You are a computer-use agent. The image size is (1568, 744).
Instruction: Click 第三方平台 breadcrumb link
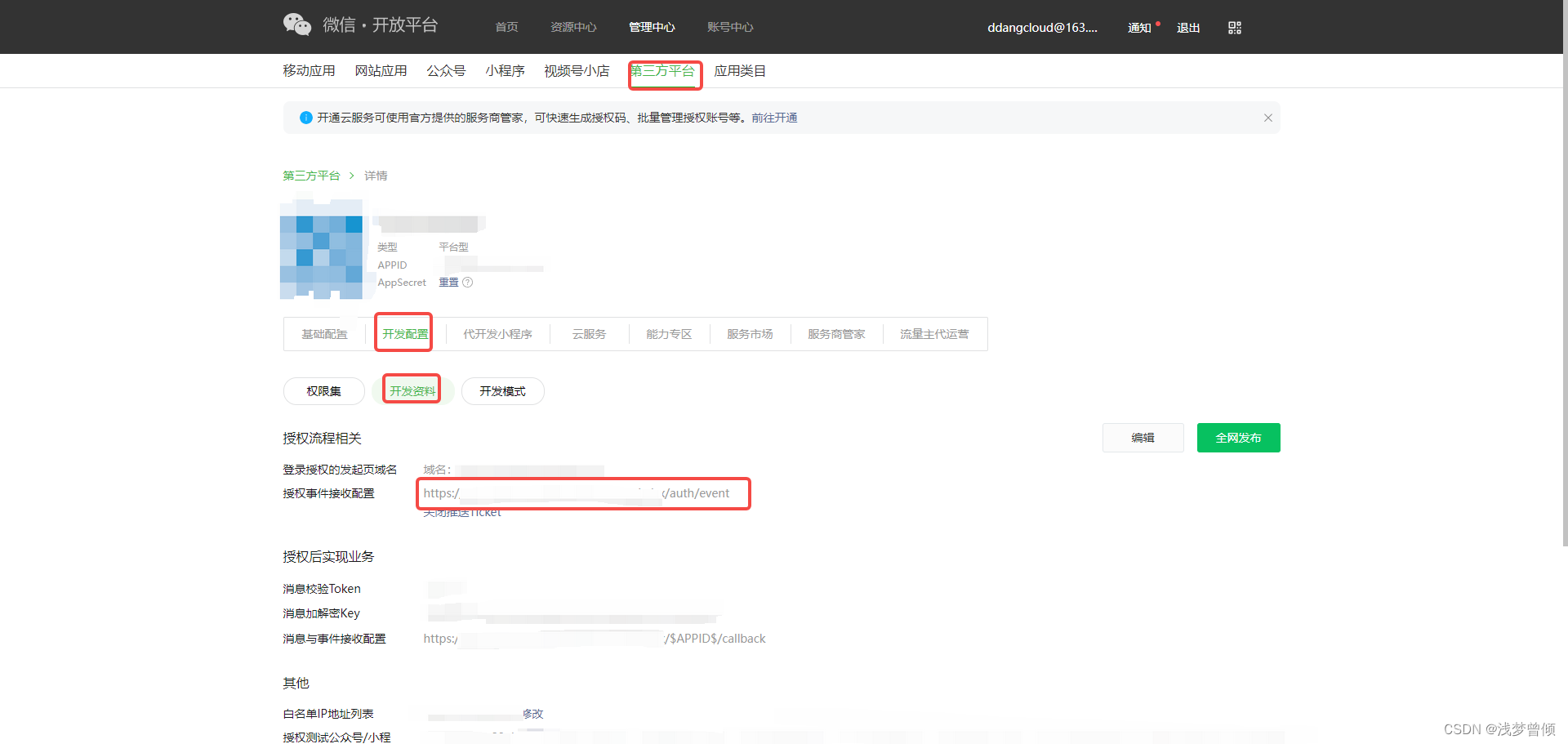311,176
